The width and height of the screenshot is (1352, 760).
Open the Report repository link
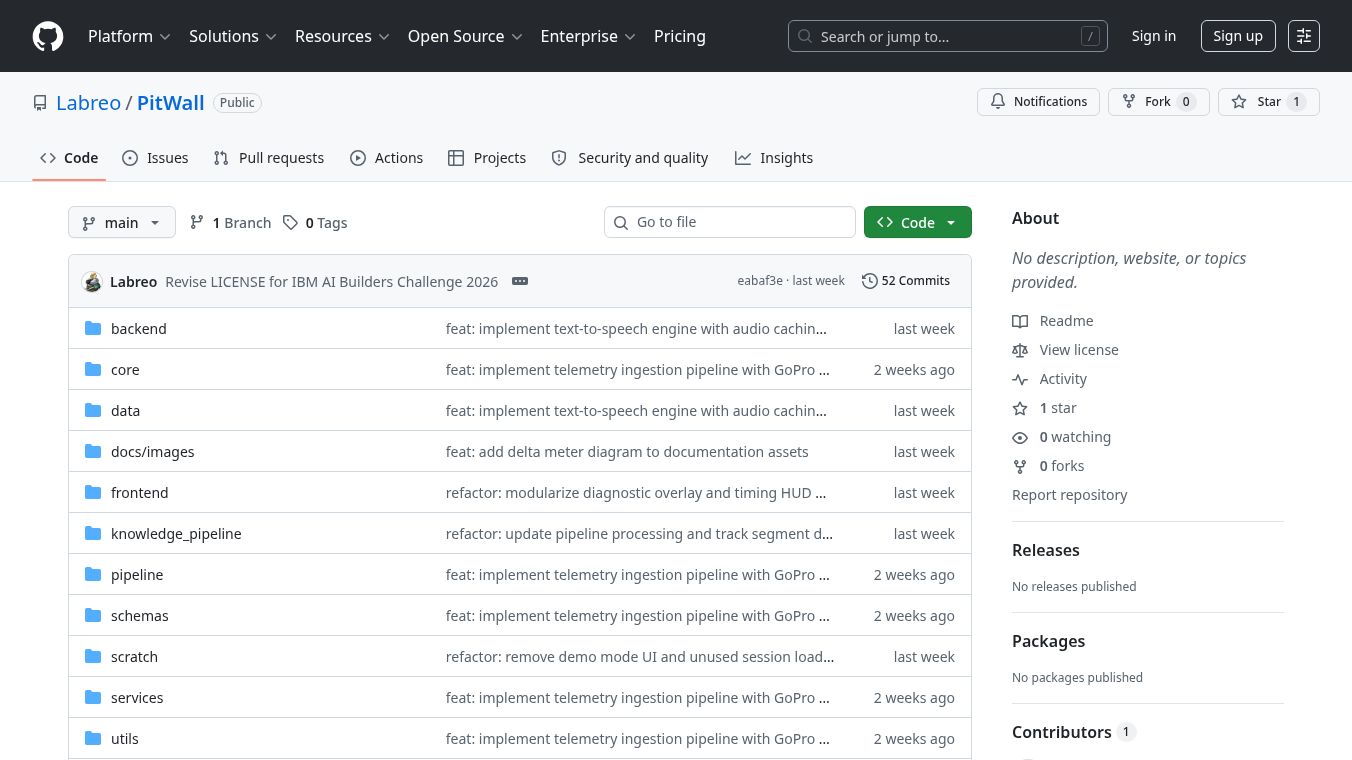tap(1069, 495)
